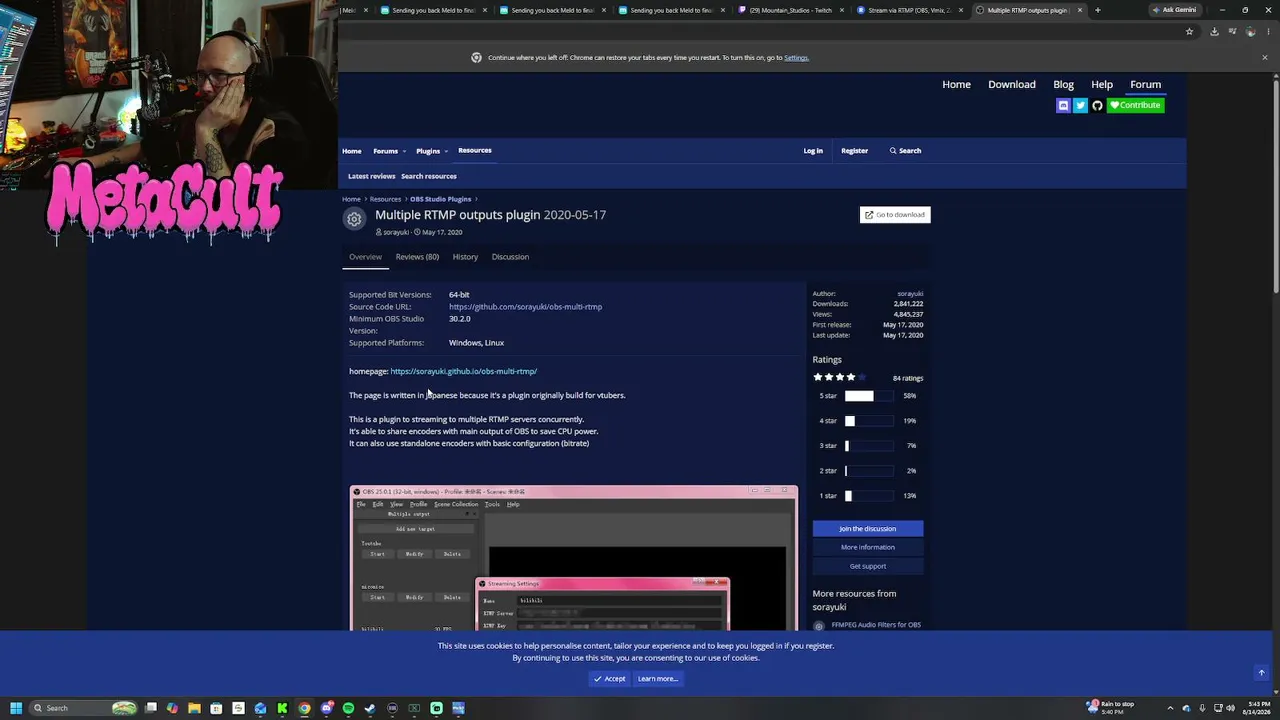Open a new browser tab
This screenshot has width=1280, height=720.
point(1097,10)
